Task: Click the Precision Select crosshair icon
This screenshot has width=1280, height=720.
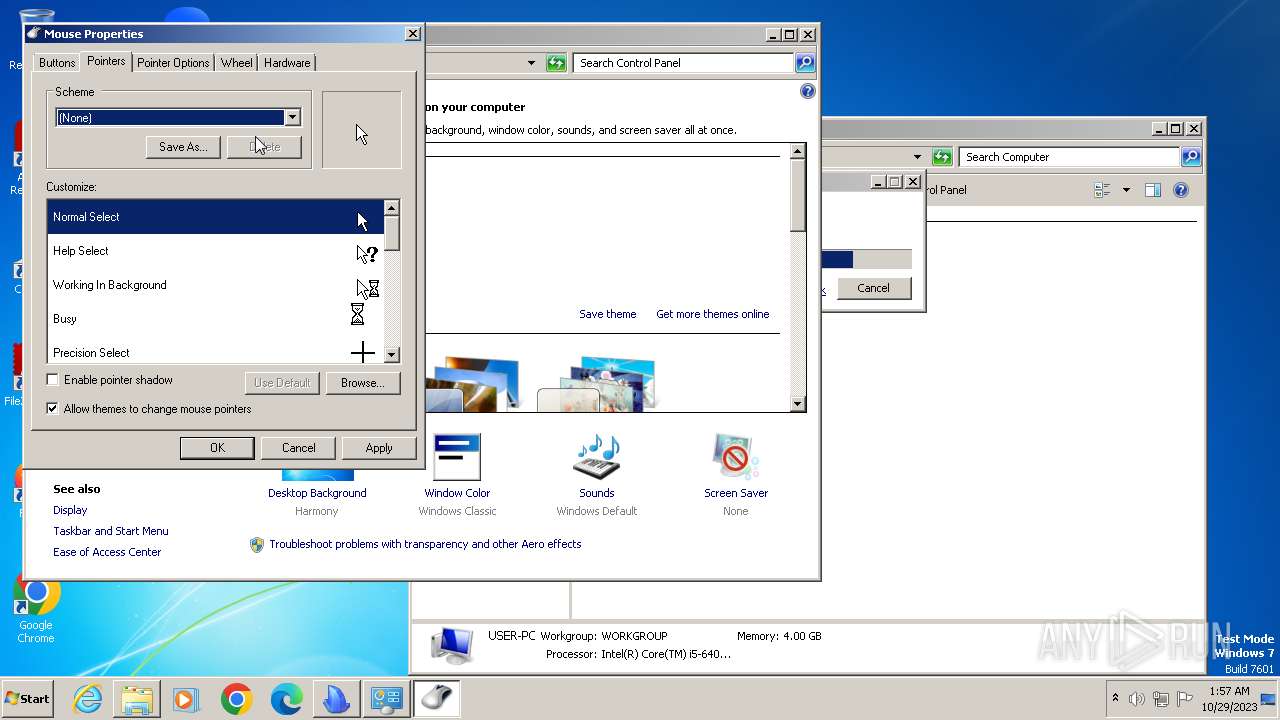Action: coord(363,352)
